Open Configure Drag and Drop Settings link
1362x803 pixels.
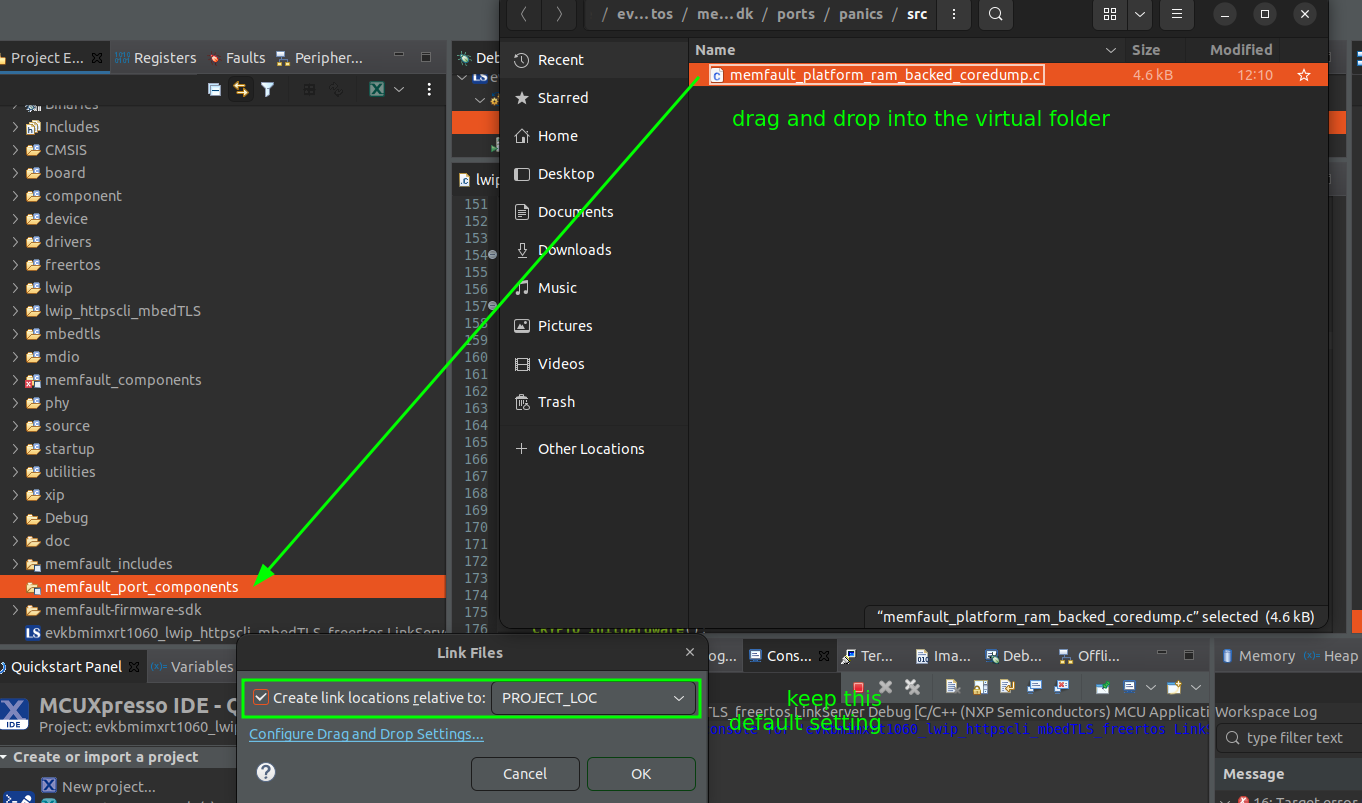[x=366, y=734]
